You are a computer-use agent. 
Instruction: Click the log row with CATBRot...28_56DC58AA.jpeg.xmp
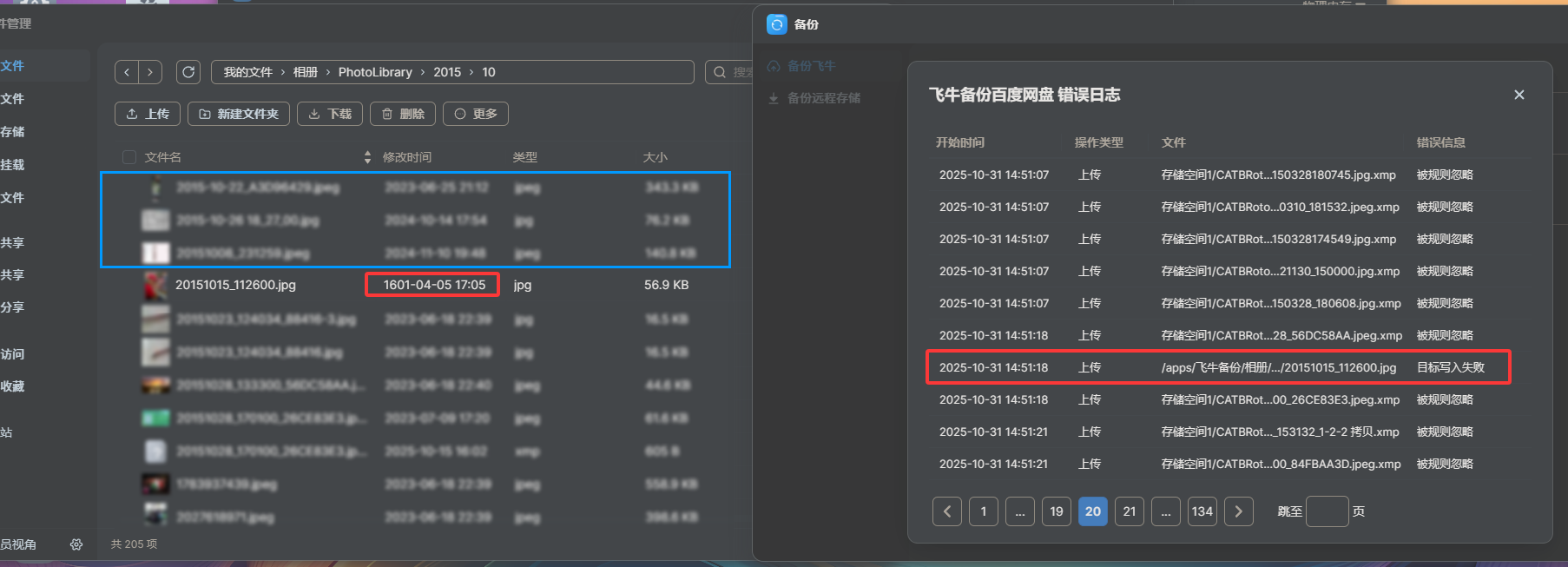[1229, 335]
